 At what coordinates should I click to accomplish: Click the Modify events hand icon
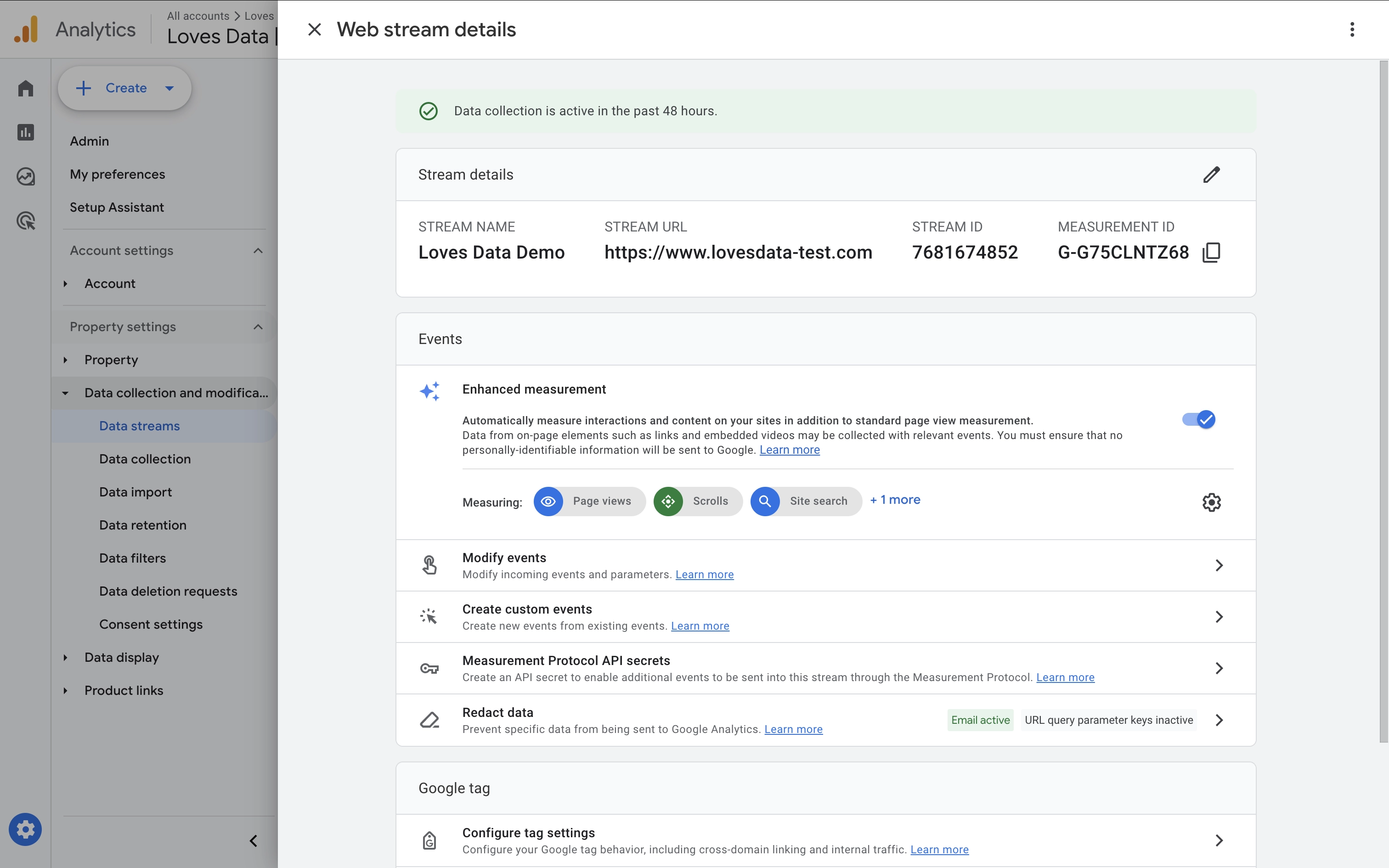(x=429, y=565)
